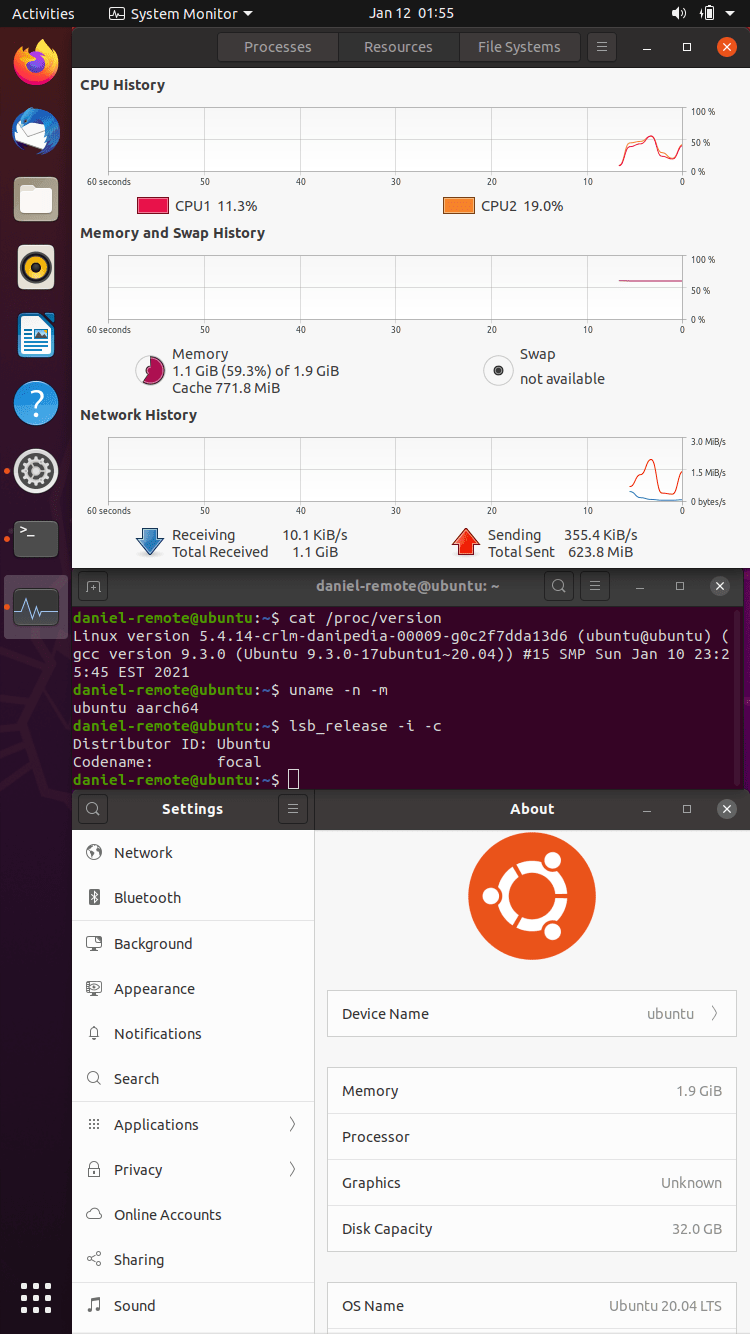Switch to the Processes tab

coord(277,47)
